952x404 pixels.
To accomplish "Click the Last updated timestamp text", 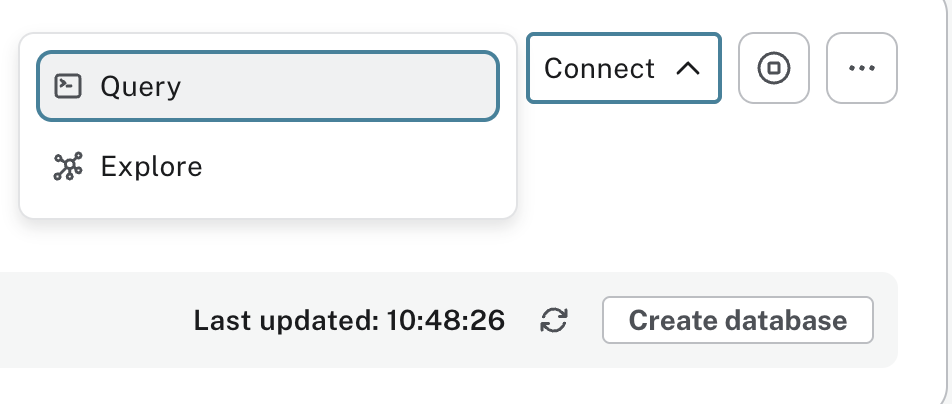I will [x=349, y=320].
